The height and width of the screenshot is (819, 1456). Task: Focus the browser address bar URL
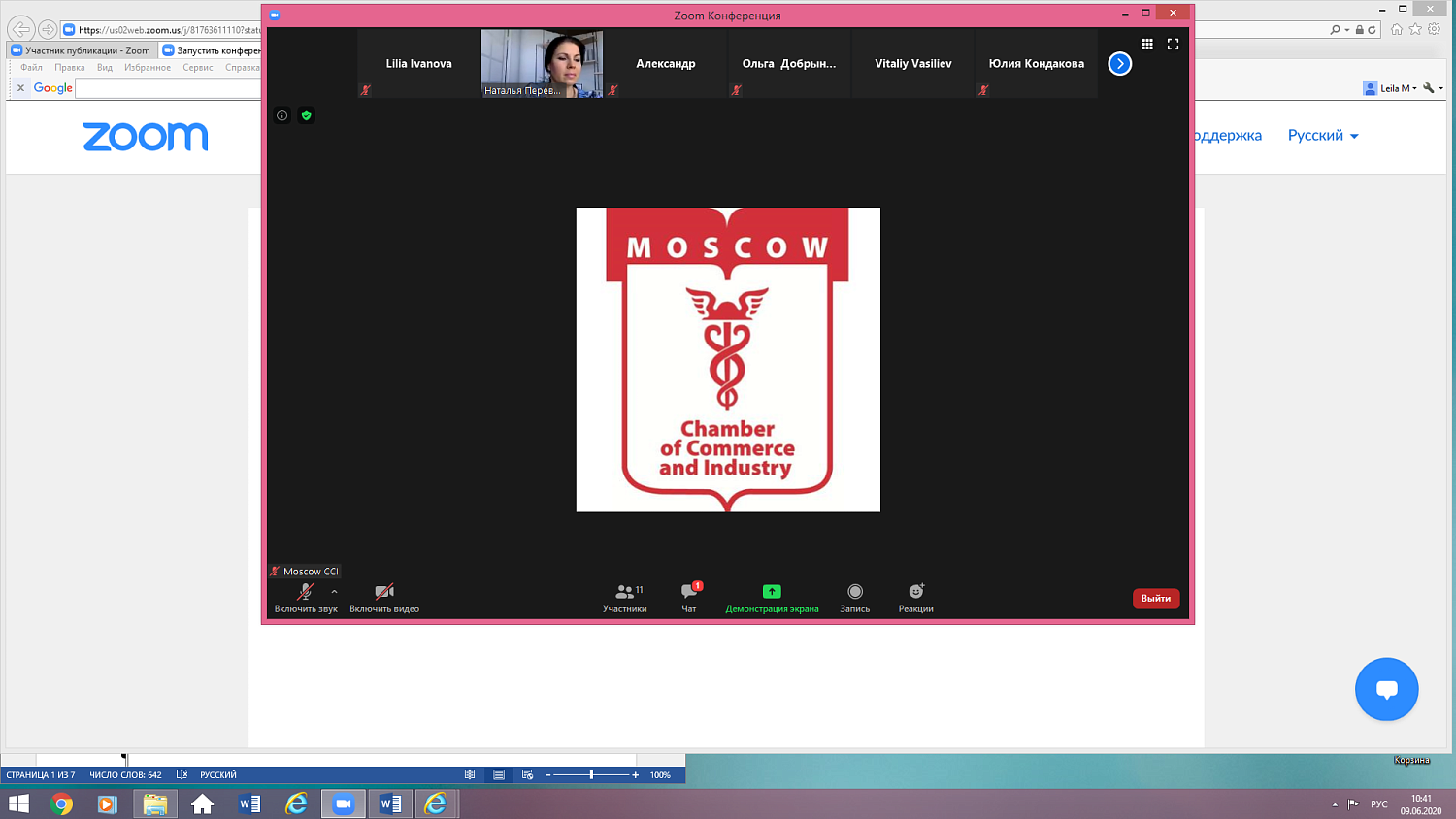168,30
